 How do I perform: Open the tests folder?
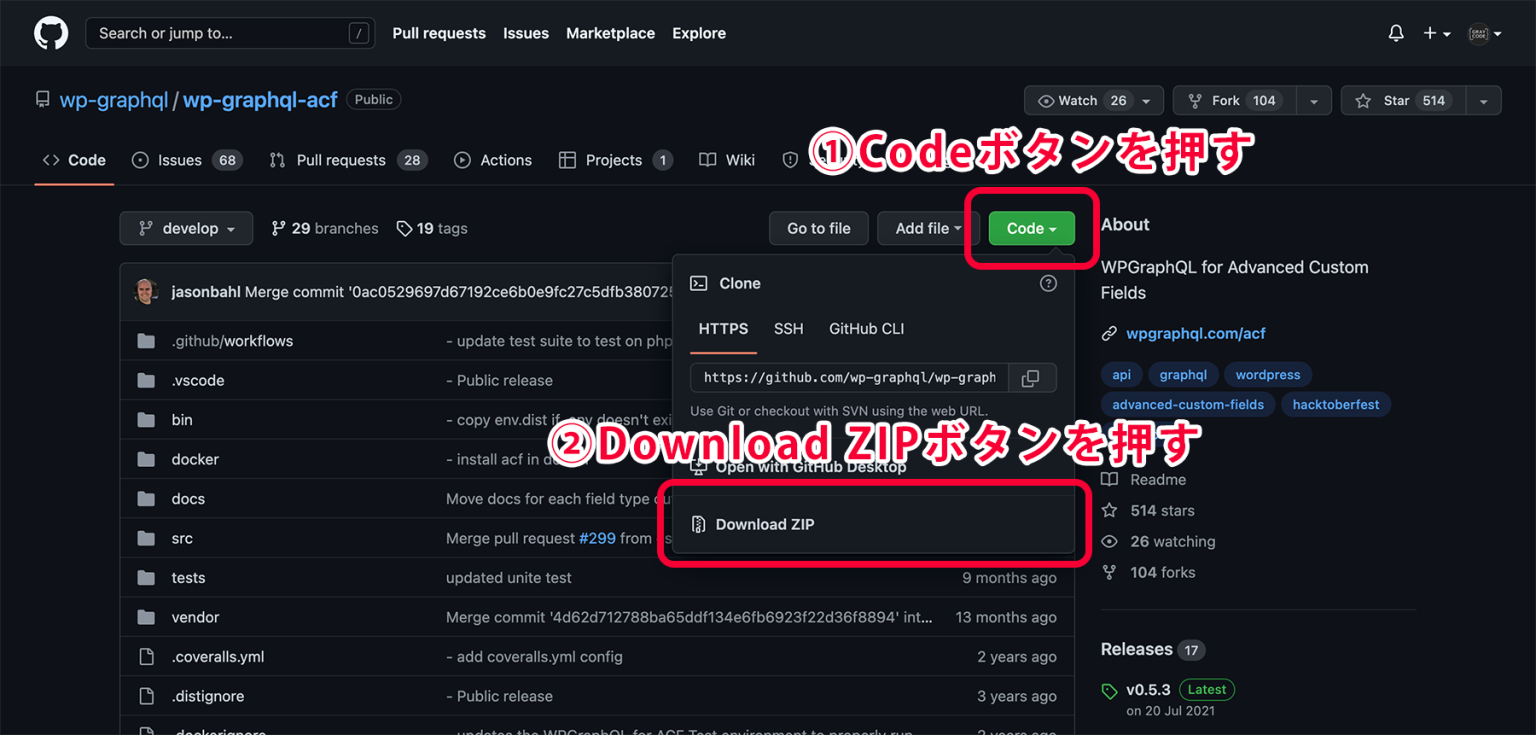click(188, 578)
